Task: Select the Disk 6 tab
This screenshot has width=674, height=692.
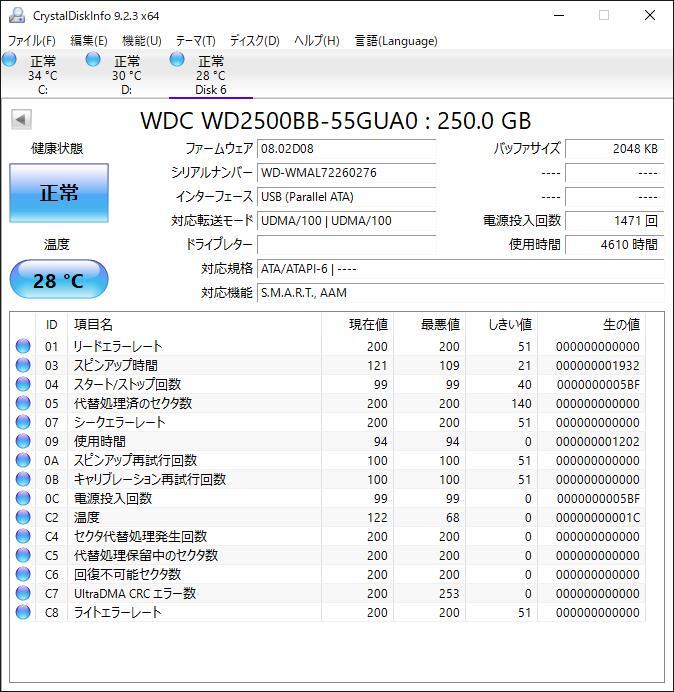Action: [x=211, y=74]
